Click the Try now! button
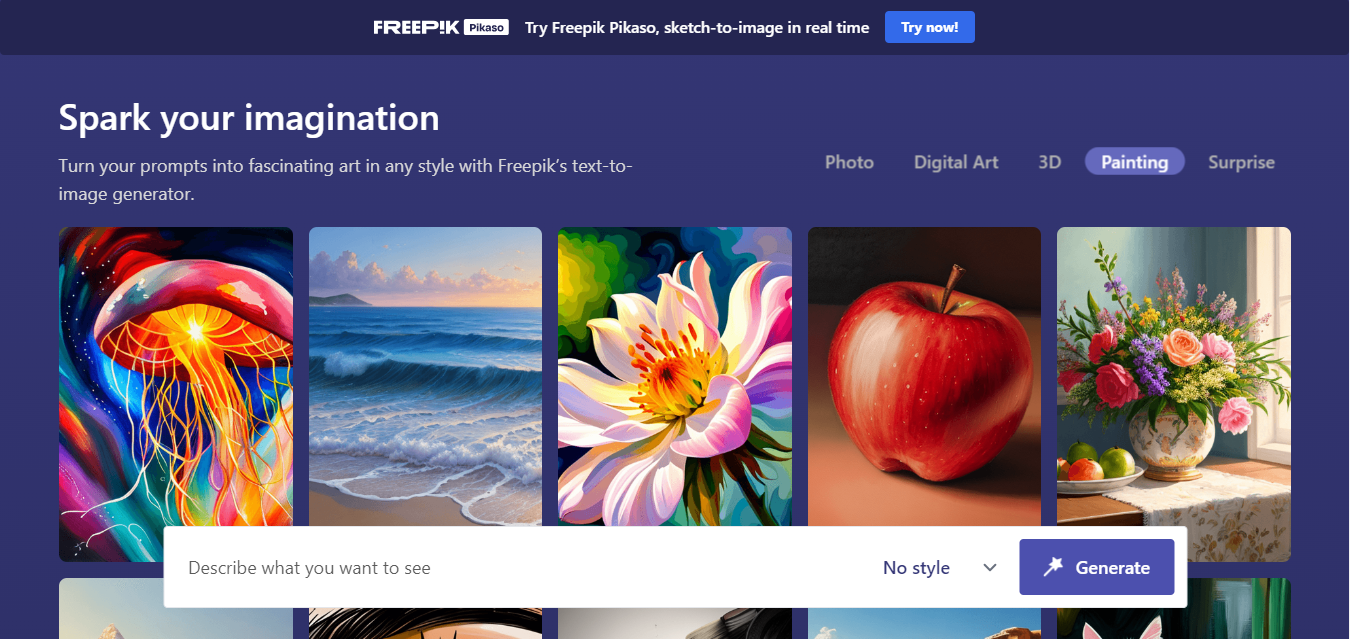The image size is (1350, 639). (x=929, y=27)
